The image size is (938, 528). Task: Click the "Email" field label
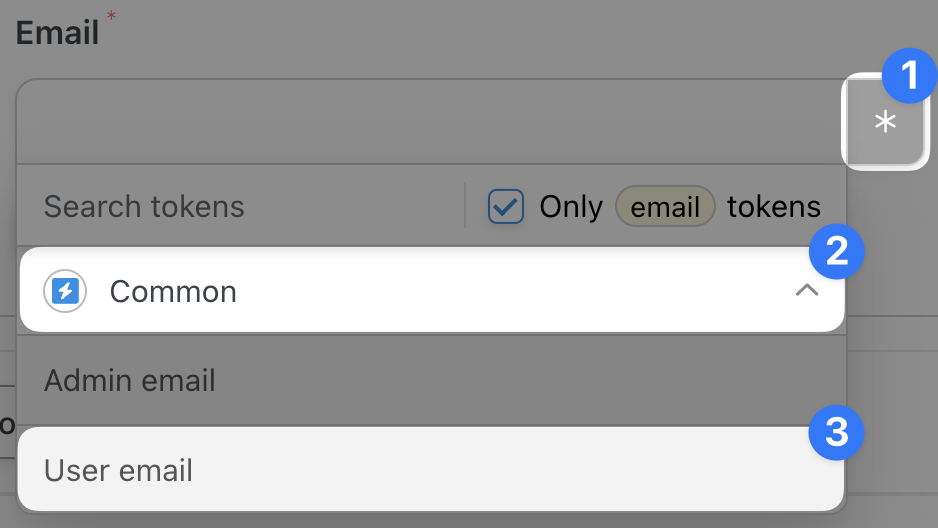(57, 32)
